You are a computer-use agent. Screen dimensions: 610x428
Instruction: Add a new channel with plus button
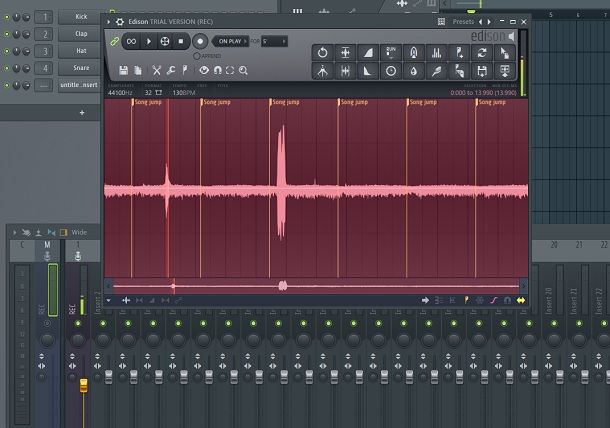[82, 113]
